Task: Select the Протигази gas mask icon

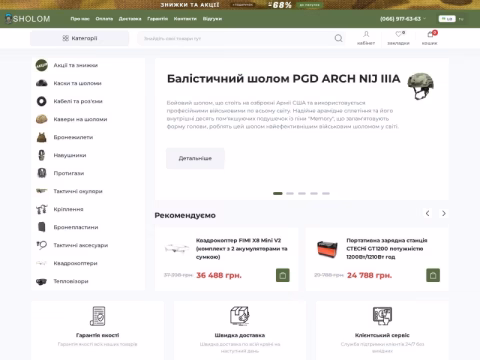Action: pyautogui.click(x=42, y=173)
